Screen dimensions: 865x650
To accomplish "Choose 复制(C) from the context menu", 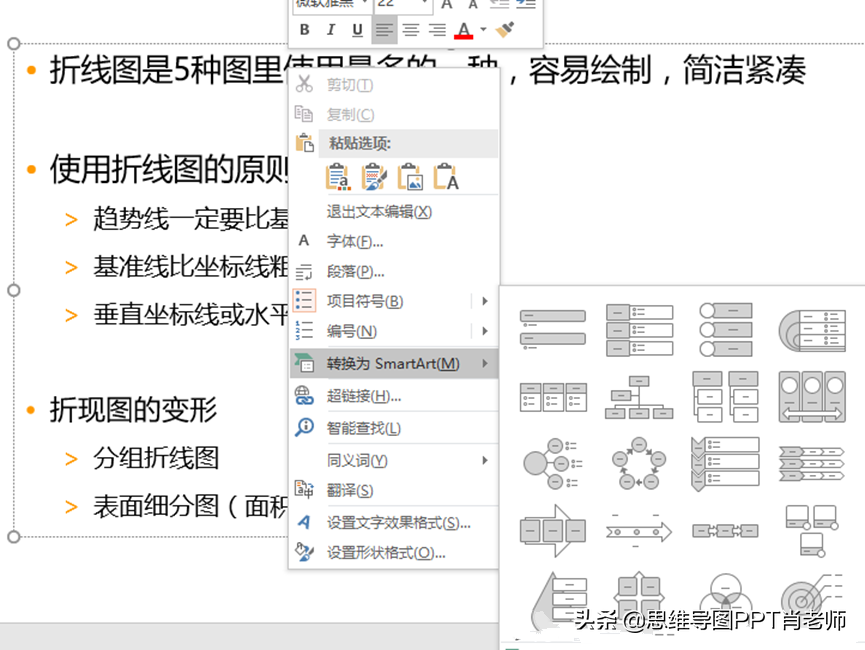I will [395, 114].
